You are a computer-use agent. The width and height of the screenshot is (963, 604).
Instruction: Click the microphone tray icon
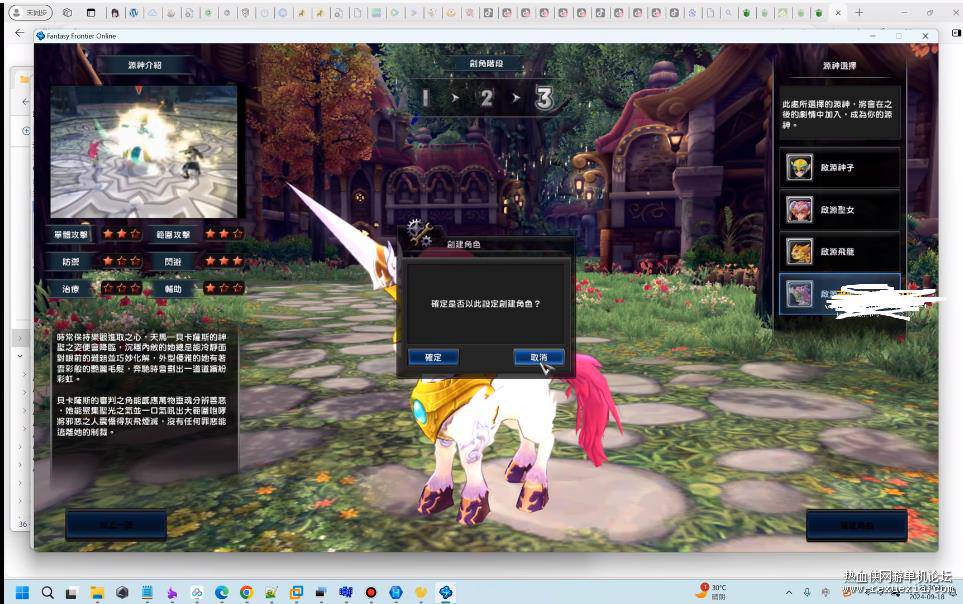coord(807,592)
